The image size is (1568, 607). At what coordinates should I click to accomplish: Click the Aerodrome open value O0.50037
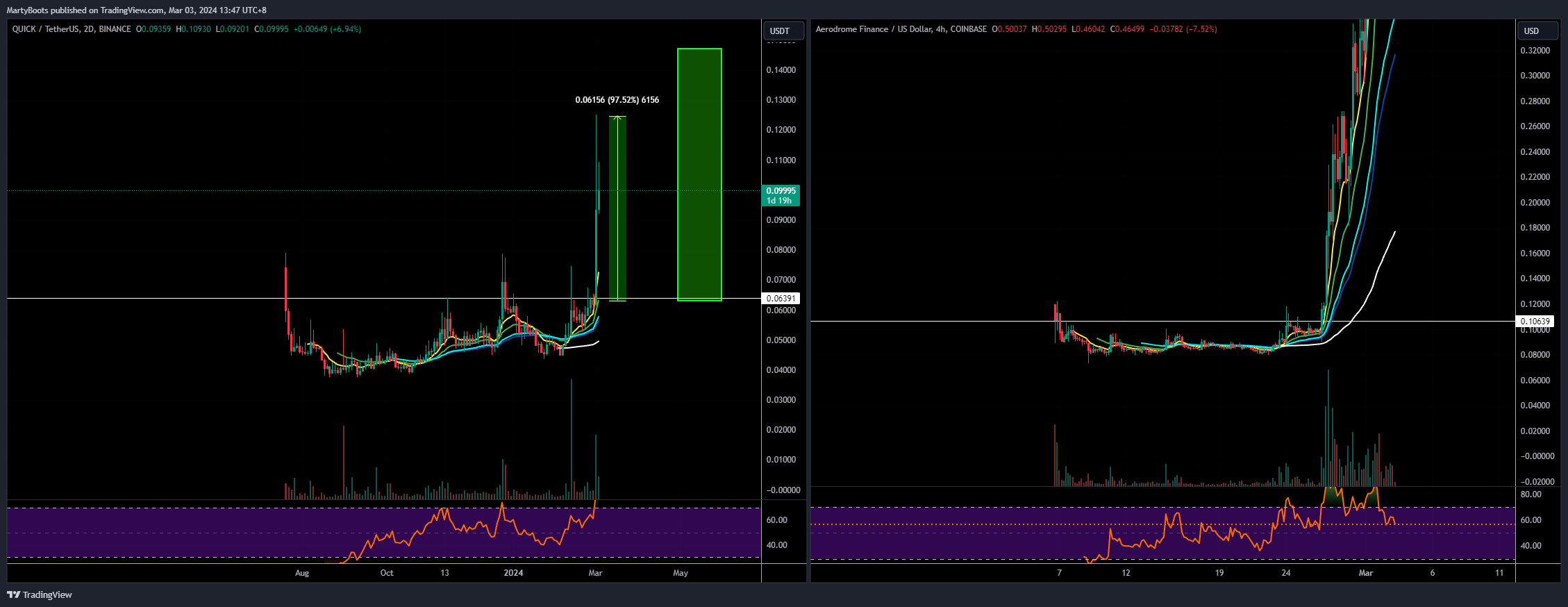pyautogui.click(x=1009, y=29)
